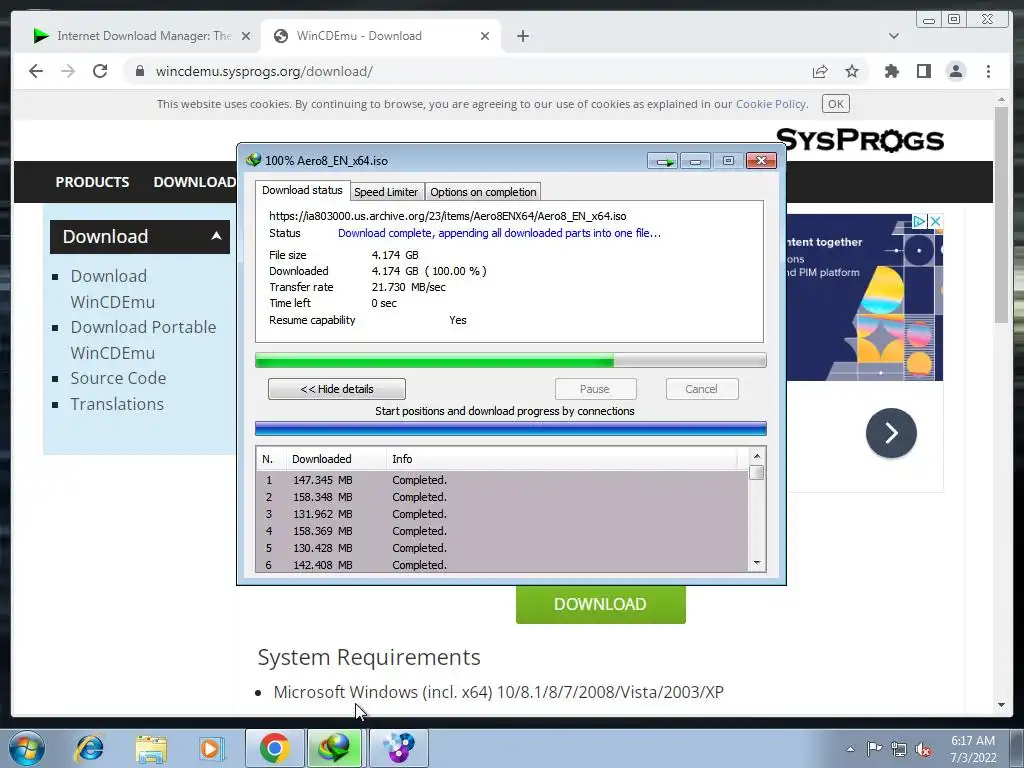Accept cookies with OK button
This screenshot has height=768, width=1024.
[835, 104]
